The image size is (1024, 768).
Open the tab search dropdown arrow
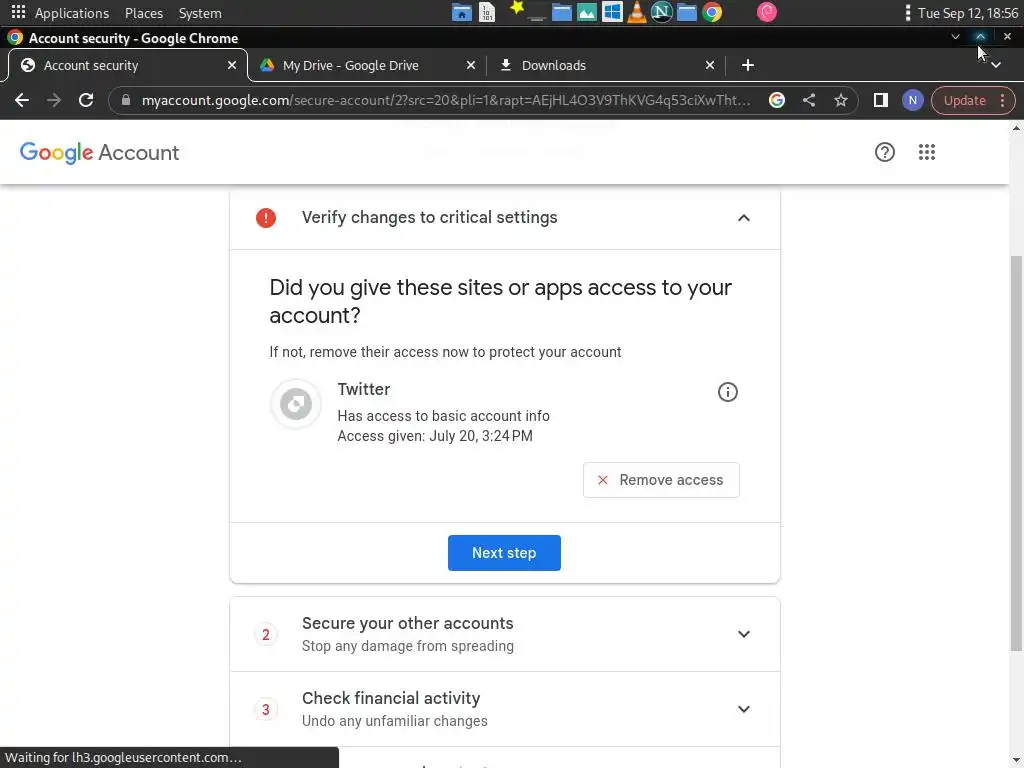tap(995, 65)
